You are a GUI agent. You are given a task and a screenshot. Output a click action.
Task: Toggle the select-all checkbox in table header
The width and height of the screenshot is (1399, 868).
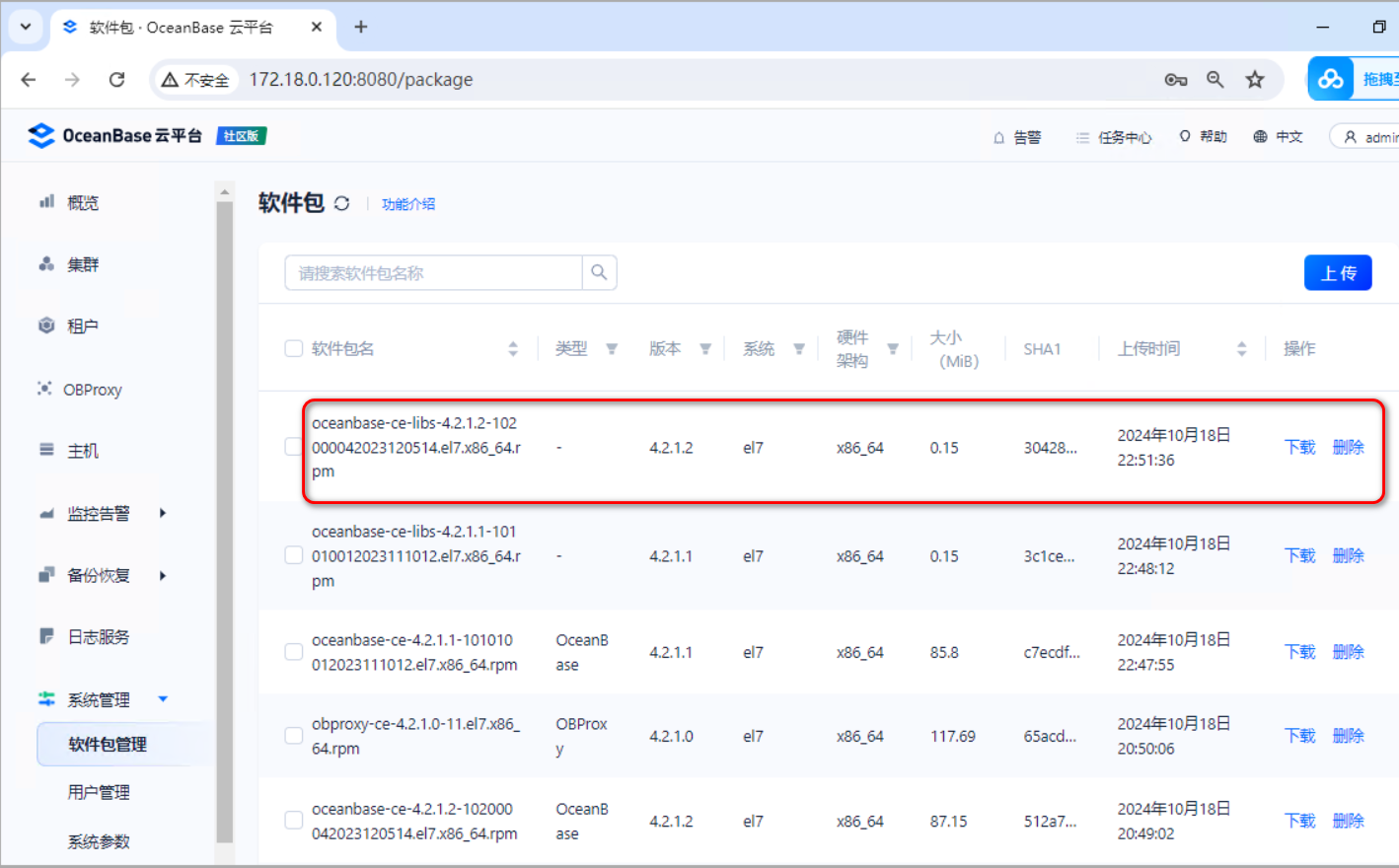293,348
